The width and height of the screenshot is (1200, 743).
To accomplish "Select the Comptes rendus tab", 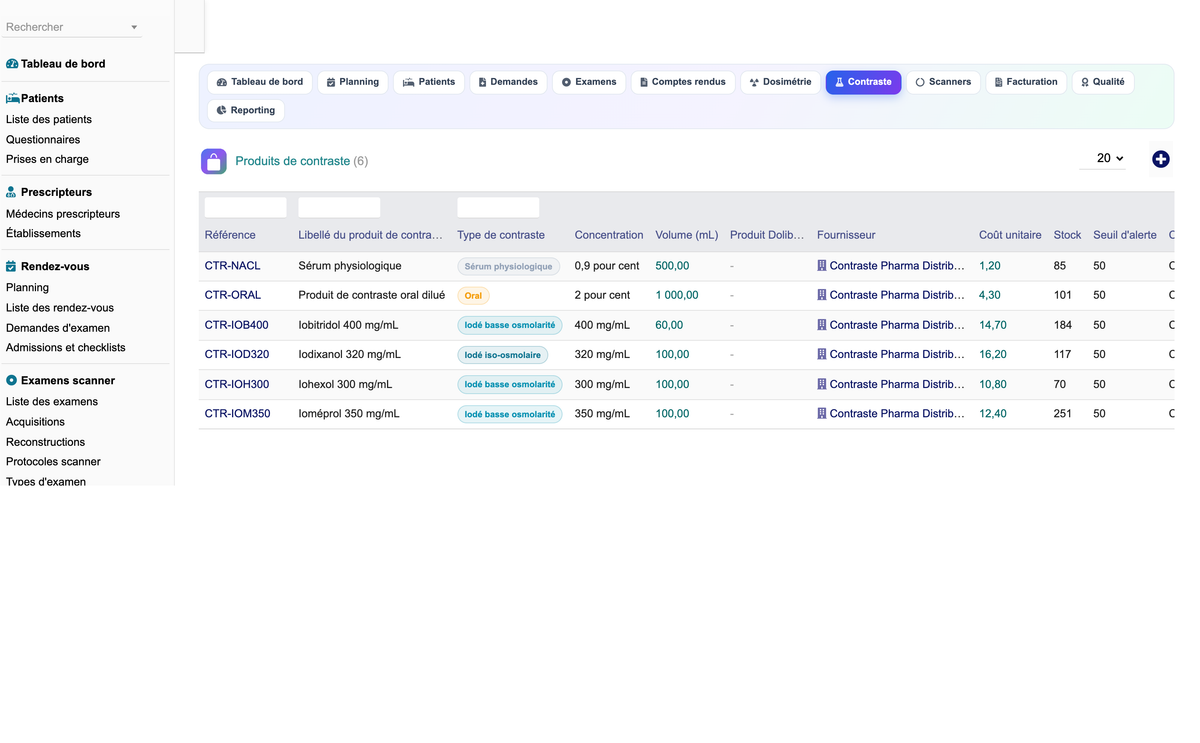I will [x=683, y=82].
